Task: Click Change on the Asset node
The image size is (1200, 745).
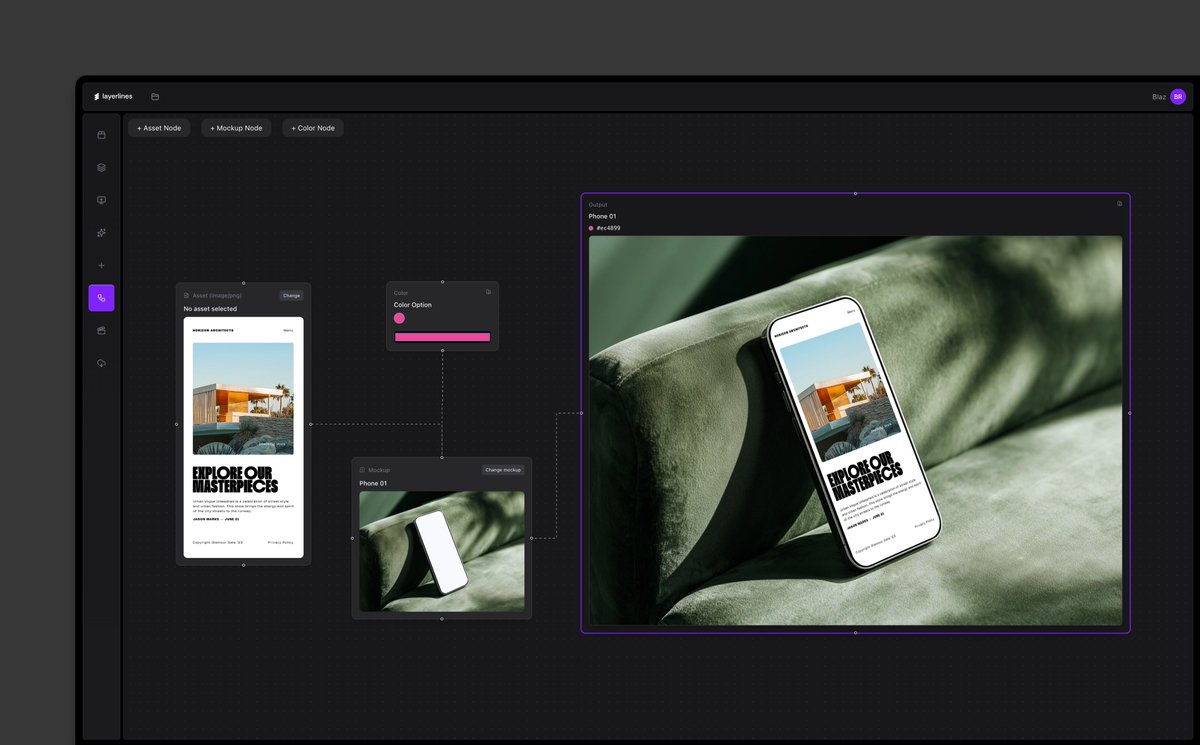Action: pos(291,295)
